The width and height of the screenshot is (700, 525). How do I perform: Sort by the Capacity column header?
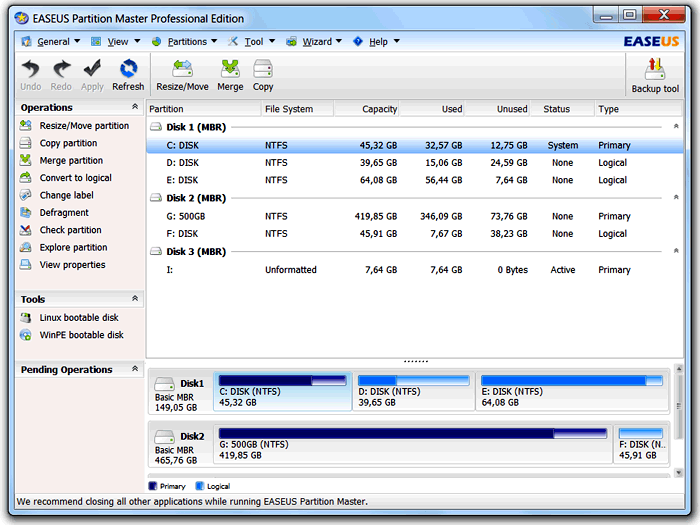tap(379, 109)
